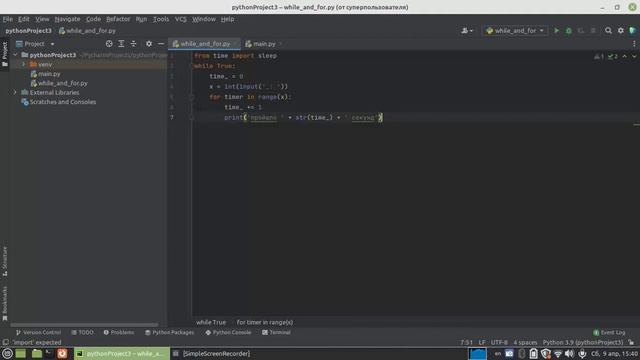Go to previous highlighted error arrow
The image size is (640, 360).
tap(624, 56)
